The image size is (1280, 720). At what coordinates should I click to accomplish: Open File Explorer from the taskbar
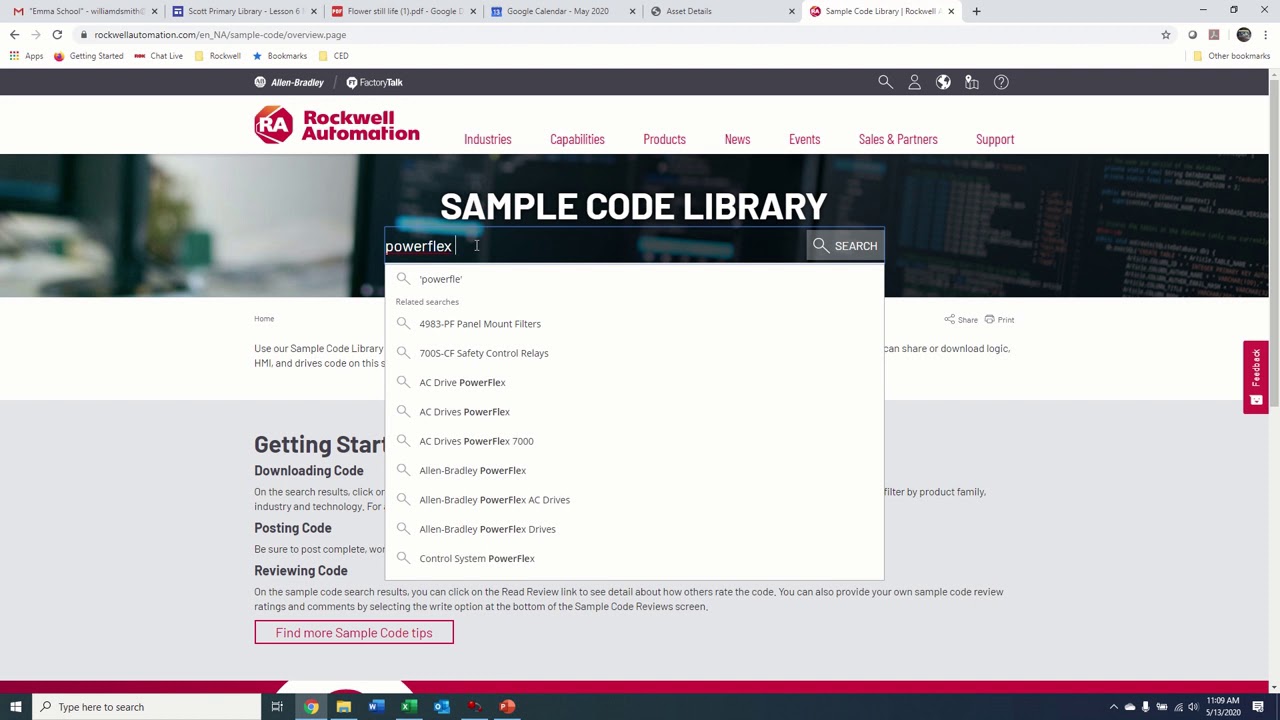tap(343, 707)
